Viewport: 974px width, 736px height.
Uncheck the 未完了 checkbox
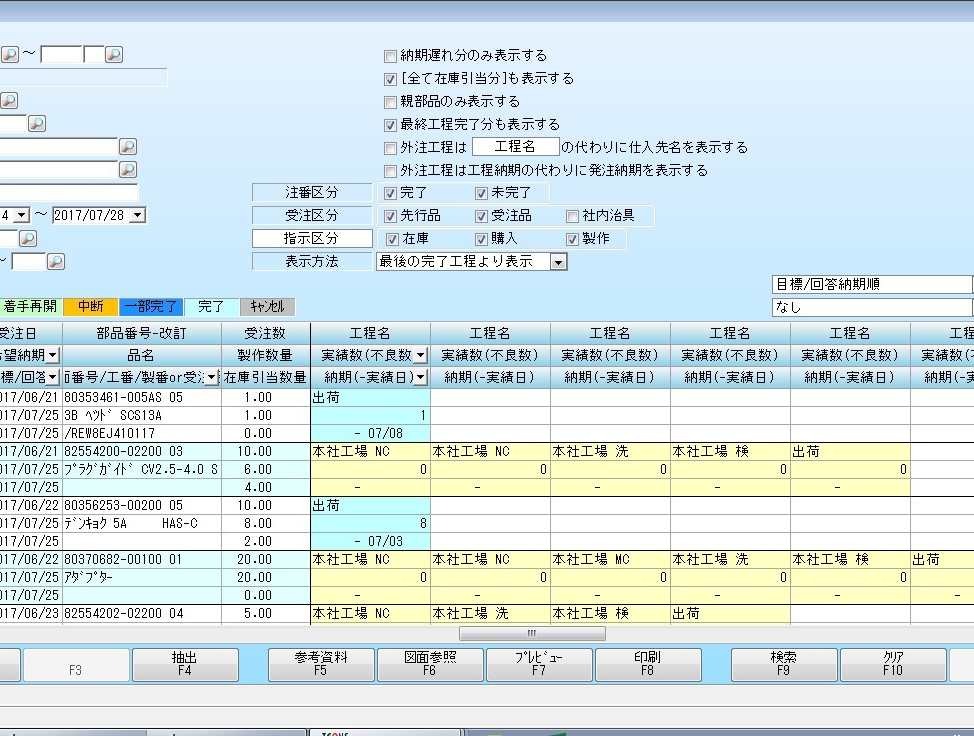point(481,193)
